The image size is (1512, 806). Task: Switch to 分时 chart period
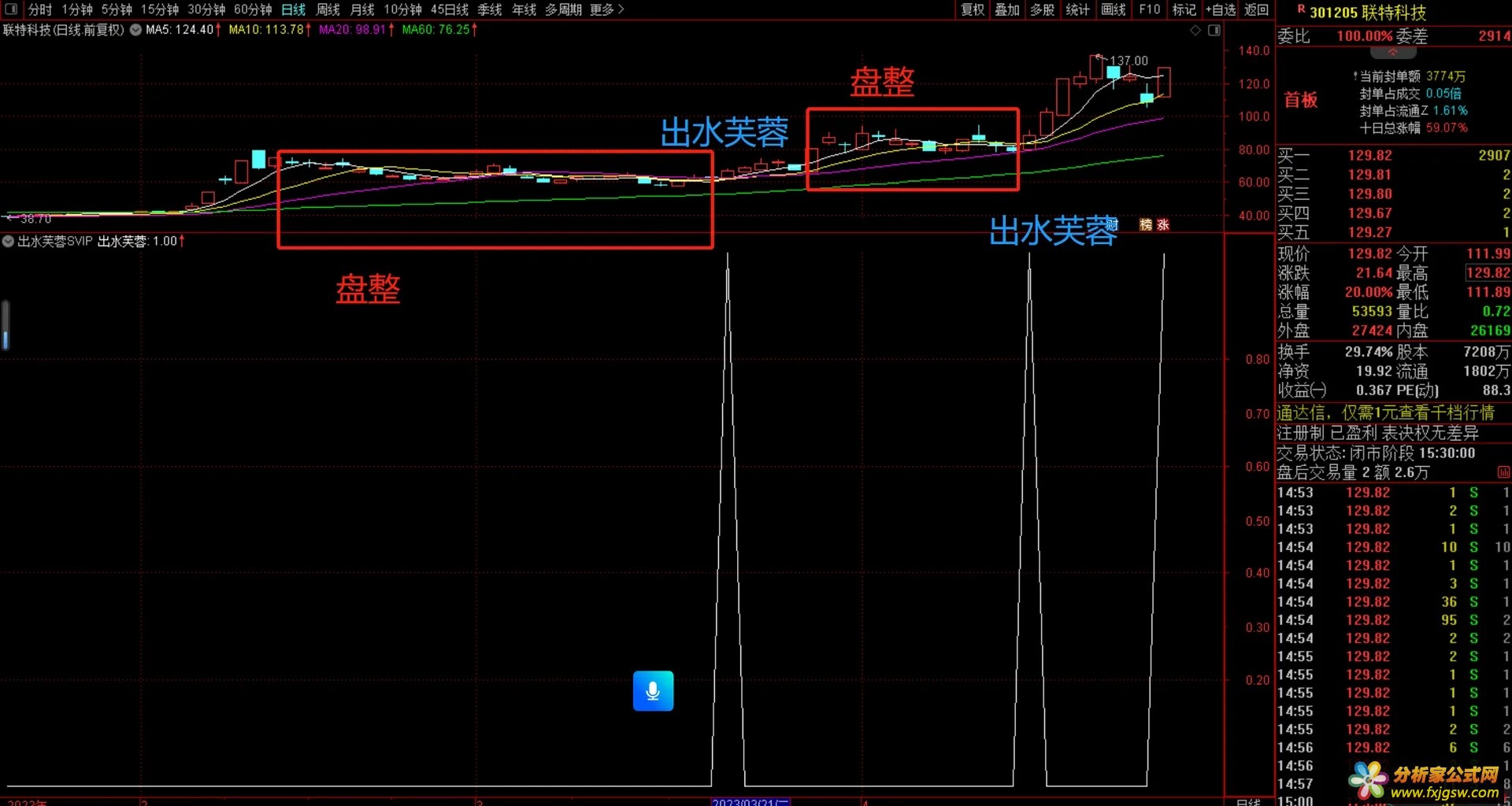[40, 9]
